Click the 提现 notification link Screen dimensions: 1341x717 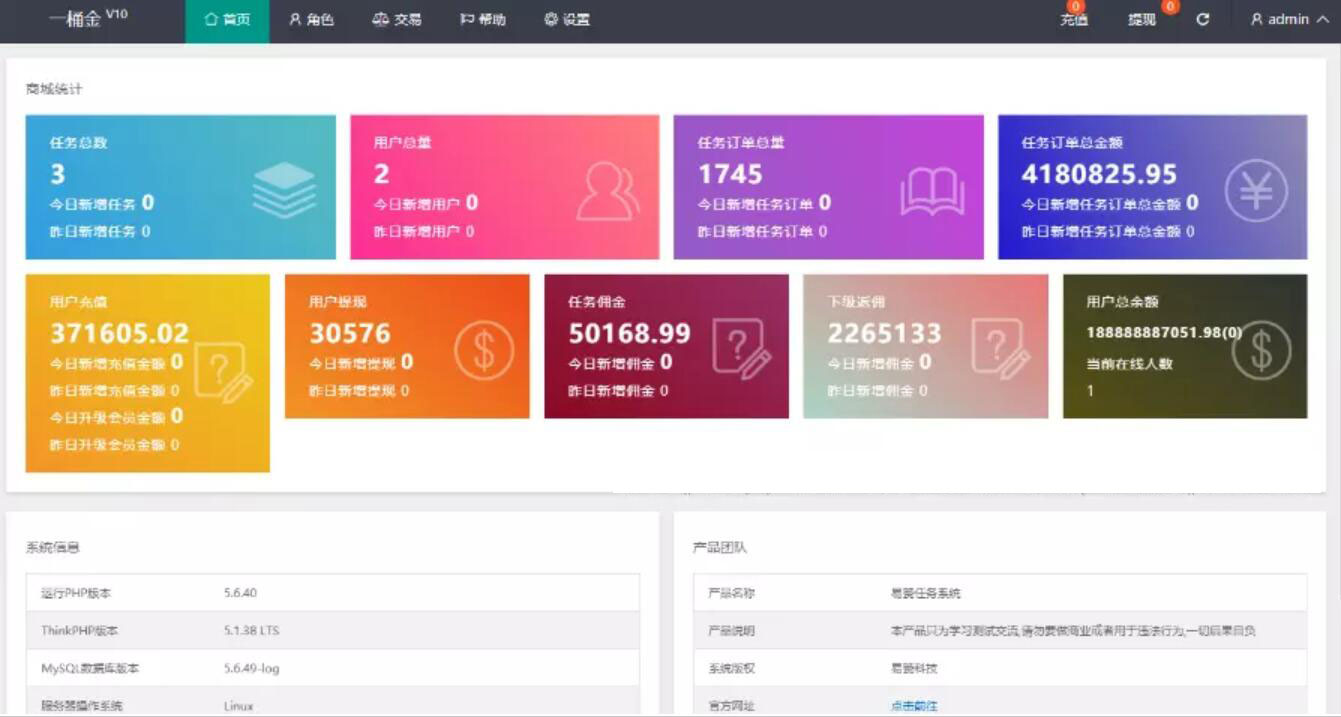(x=1142, y=20)
